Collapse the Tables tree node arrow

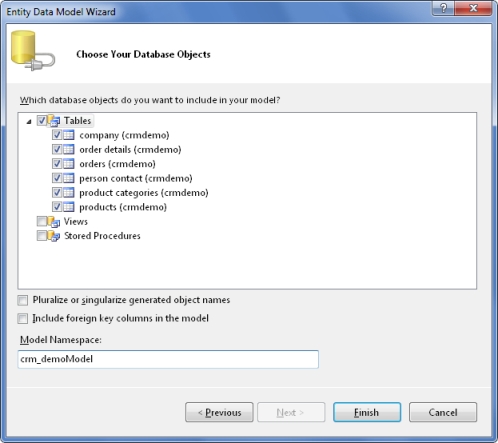[x=29, y=122]
